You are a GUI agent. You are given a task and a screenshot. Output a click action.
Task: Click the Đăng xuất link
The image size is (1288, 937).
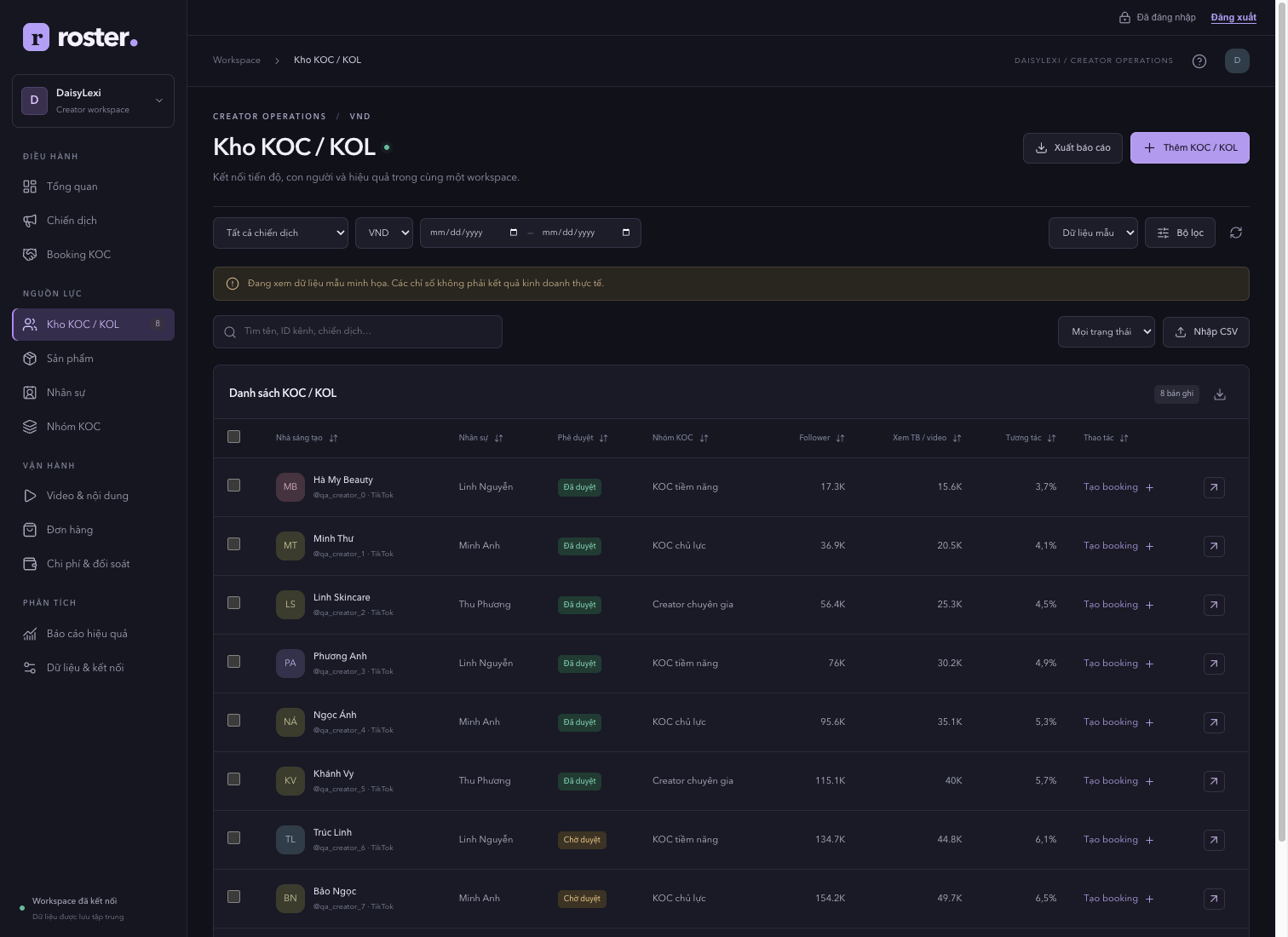(x=1233, y=17)
